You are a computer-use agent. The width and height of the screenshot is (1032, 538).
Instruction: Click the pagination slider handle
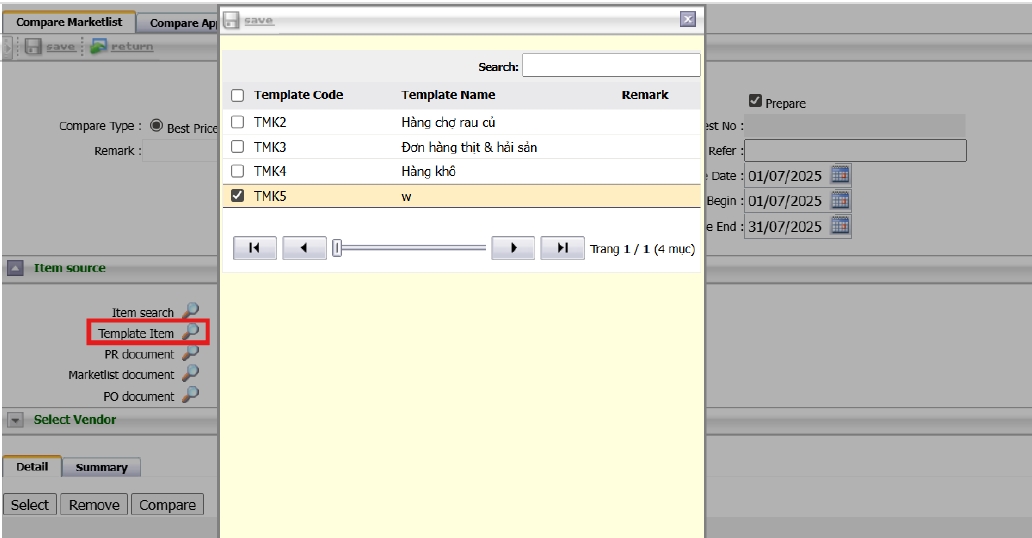pos(338,248)
